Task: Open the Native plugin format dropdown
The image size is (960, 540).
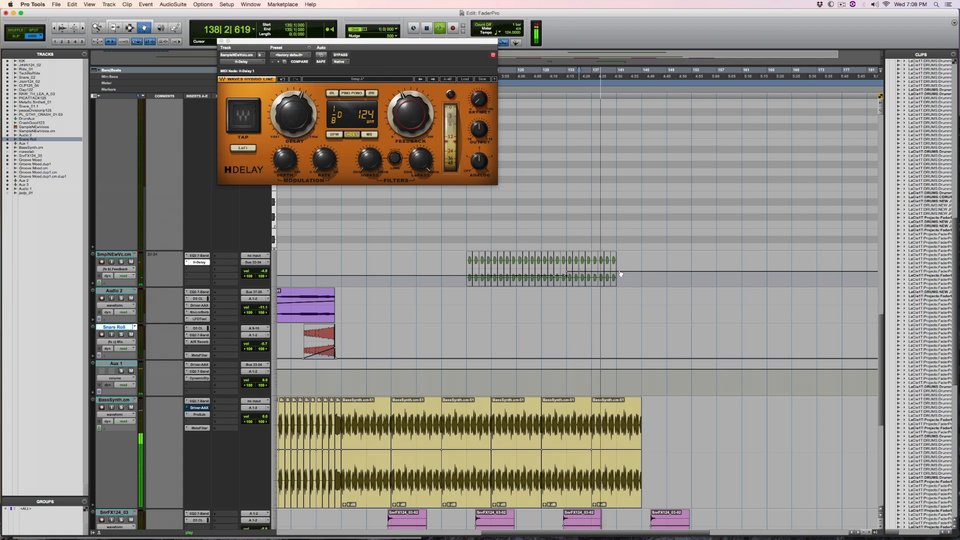Action: [340, 62]
